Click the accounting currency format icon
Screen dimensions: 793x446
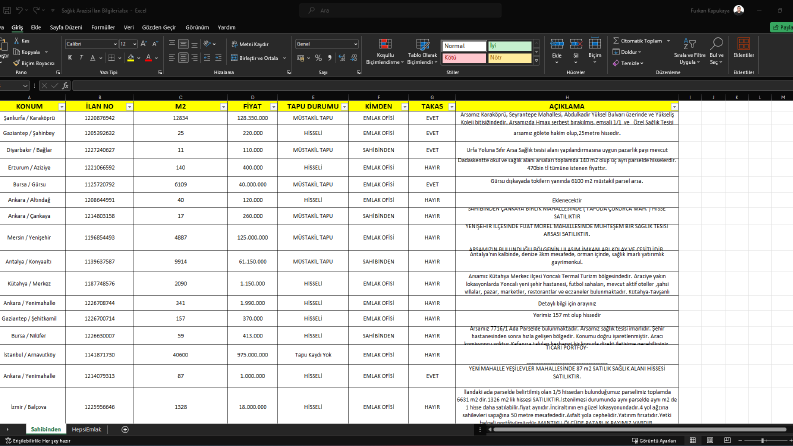point(301,58)
